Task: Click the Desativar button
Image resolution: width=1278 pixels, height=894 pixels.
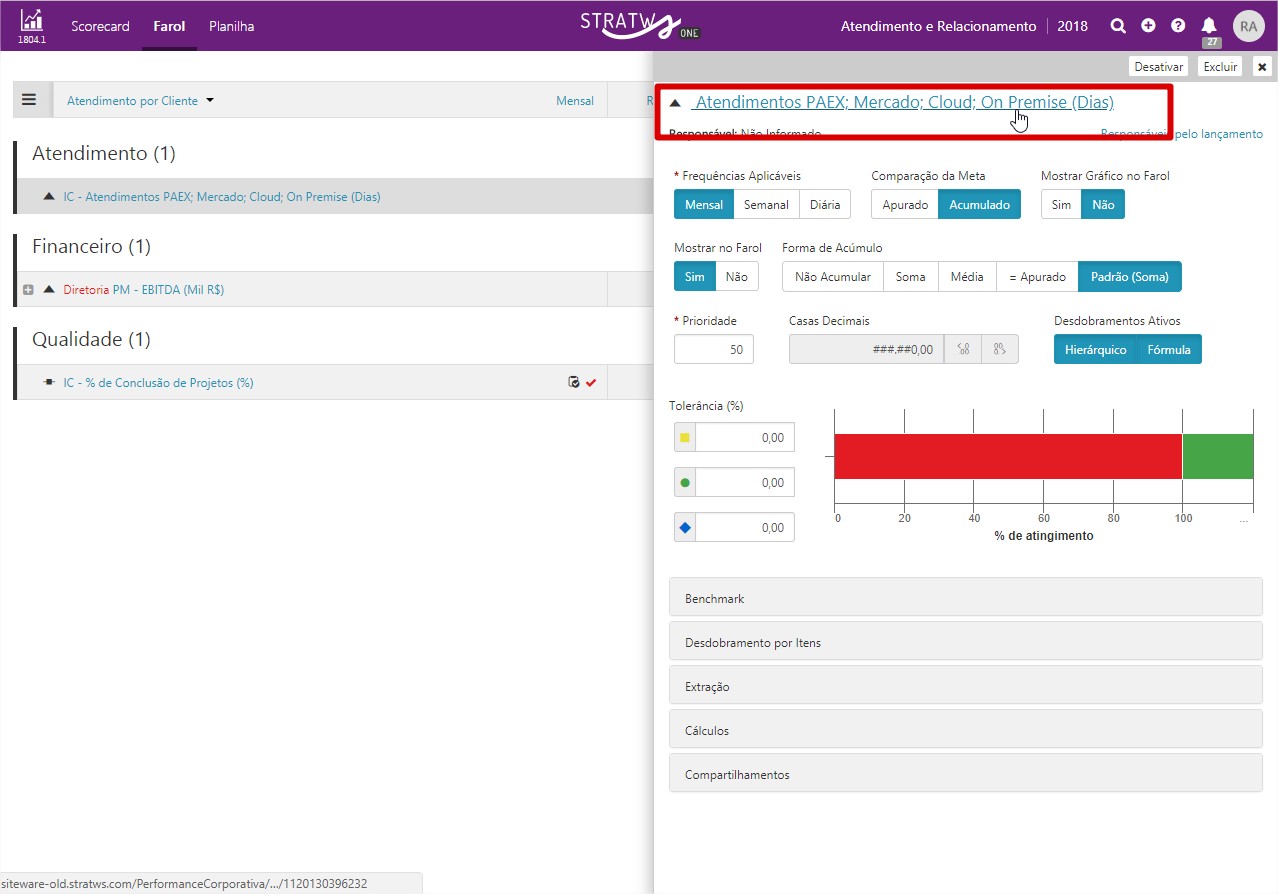Action: click(x=1159, y=67)
